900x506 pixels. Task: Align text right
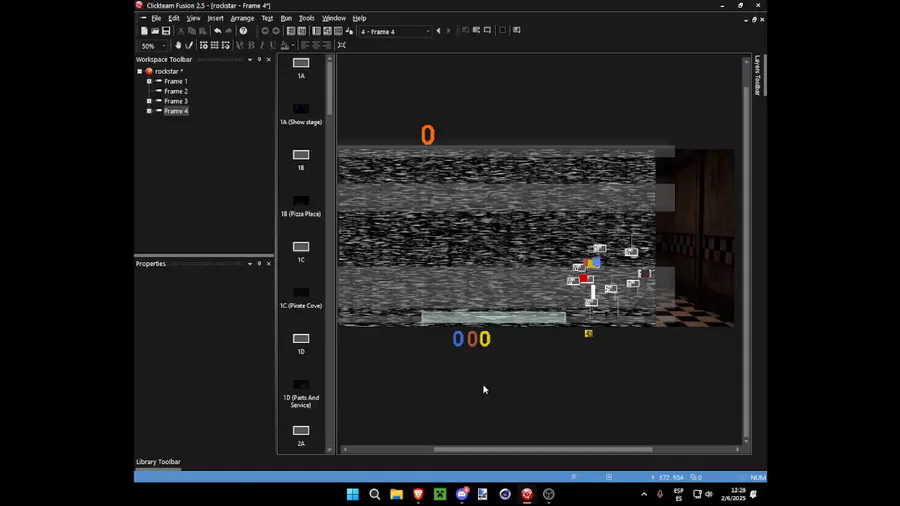(327, 45)
